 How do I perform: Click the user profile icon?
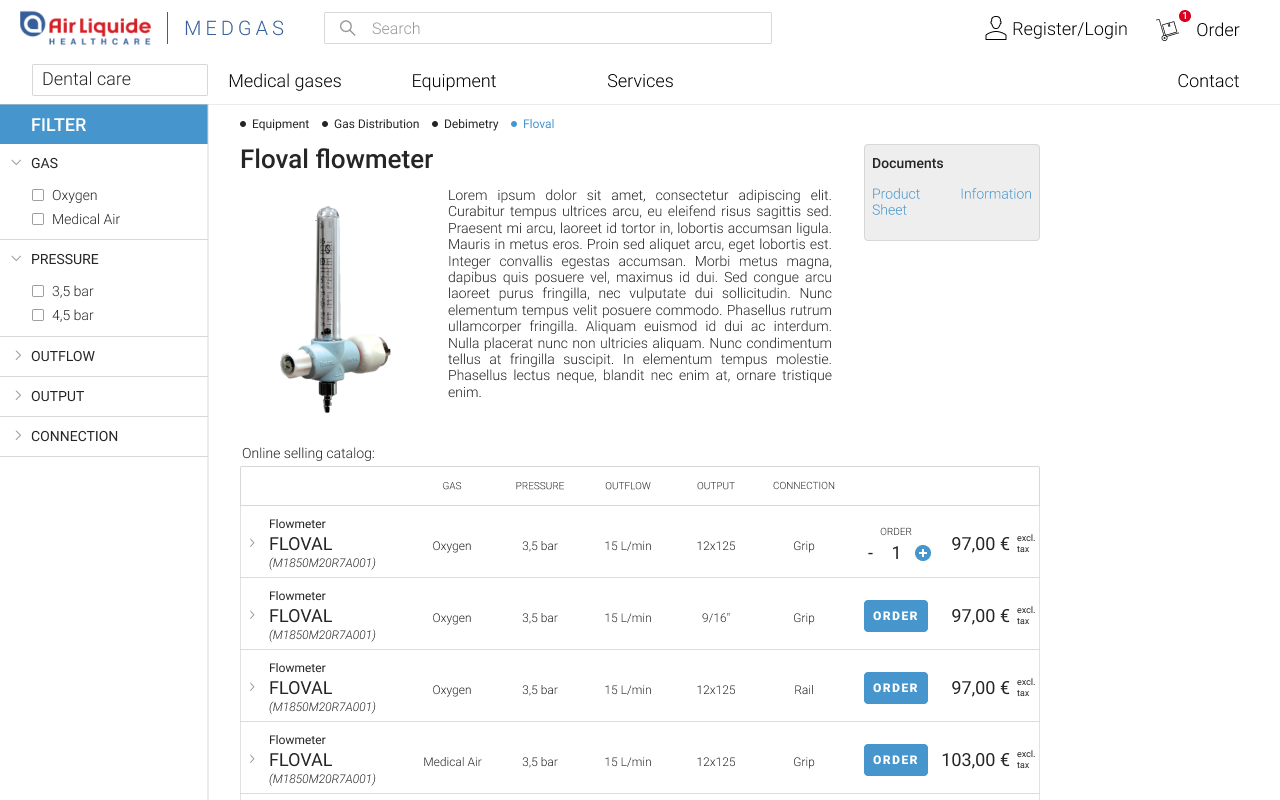point(995,28)
